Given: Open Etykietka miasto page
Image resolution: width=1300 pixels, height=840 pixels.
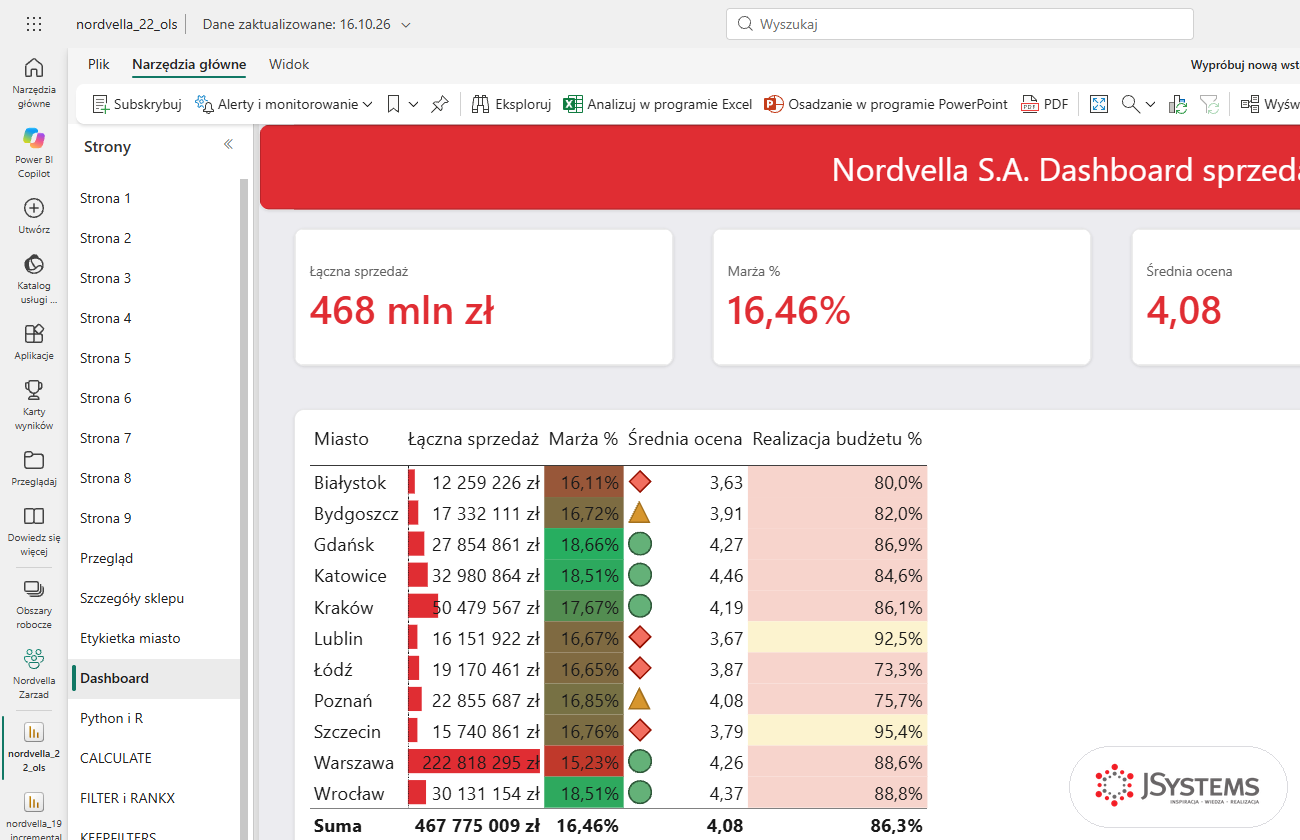Looking at the screenshot, I should point(155,638).
